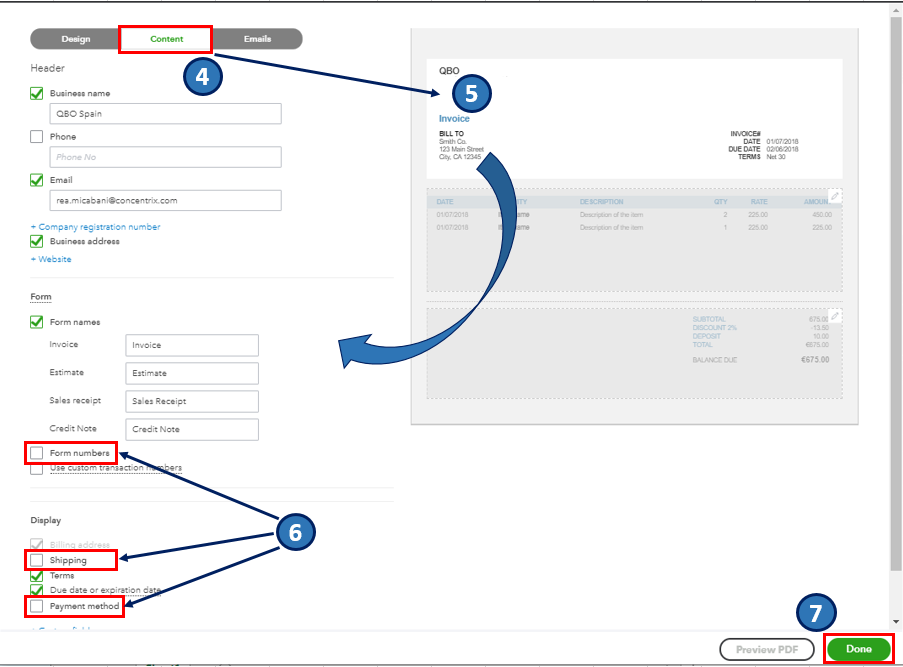Viewport: 903px width, 667px height.
Task: Click the invoice header section in preview
Action: coord(635,119)
